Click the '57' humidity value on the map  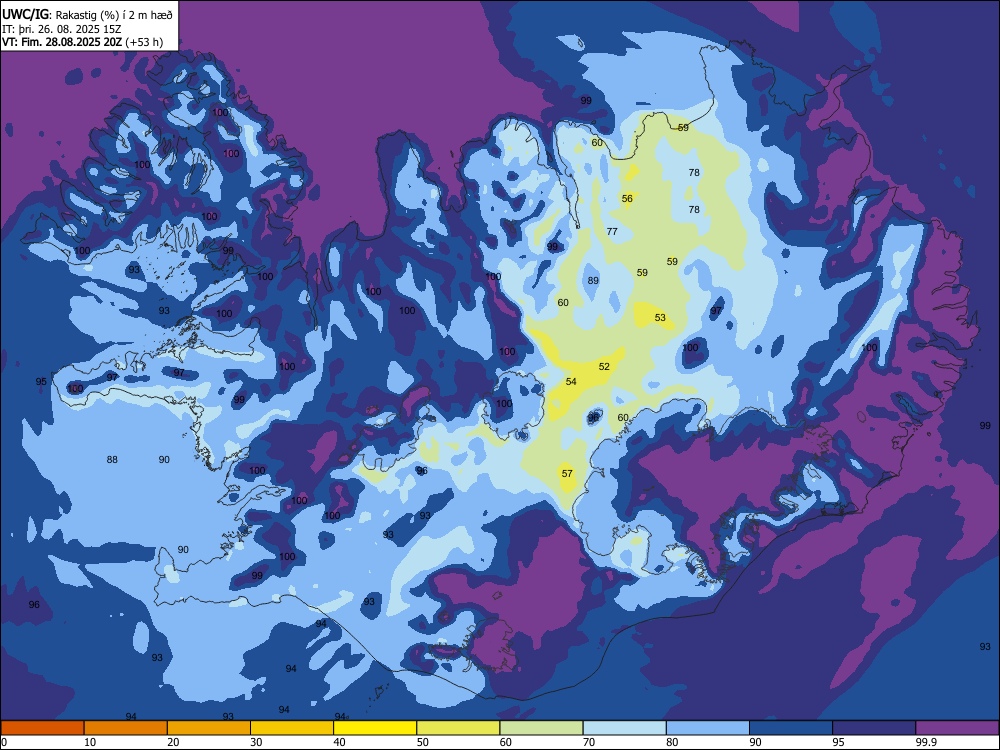click(567, 473)
